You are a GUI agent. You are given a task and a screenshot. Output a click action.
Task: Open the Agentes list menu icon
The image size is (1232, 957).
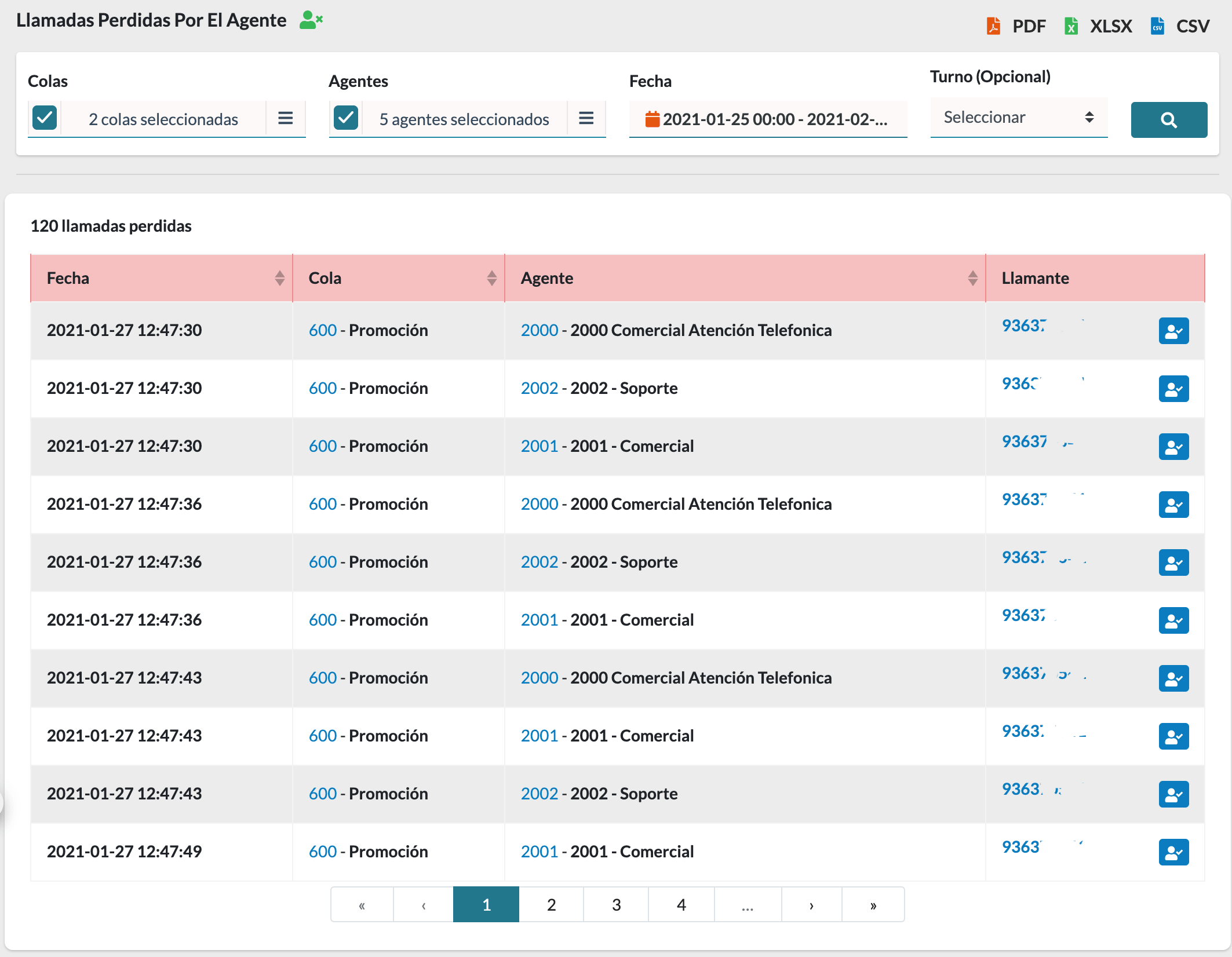(x=586, y=119)
